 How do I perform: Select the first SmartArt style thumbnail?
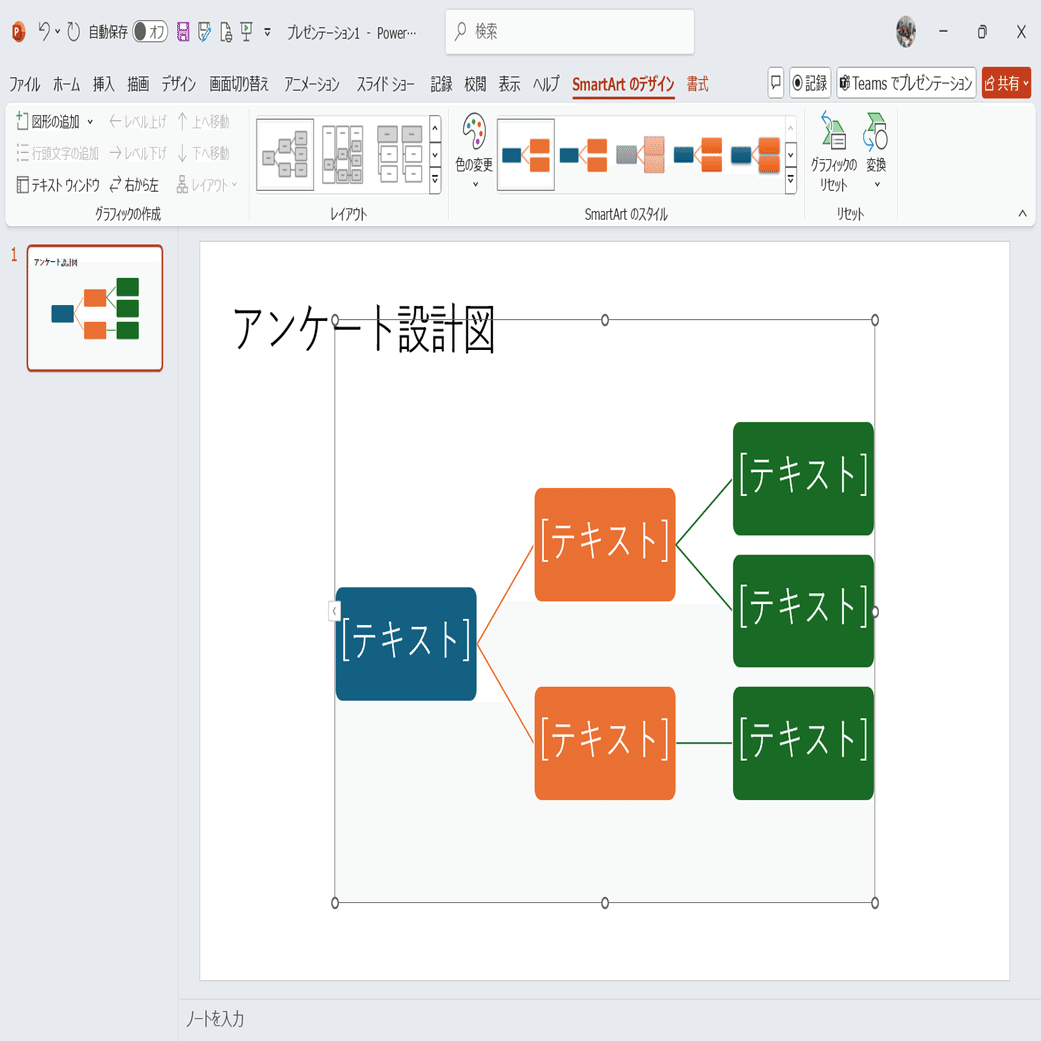(525, 154)
